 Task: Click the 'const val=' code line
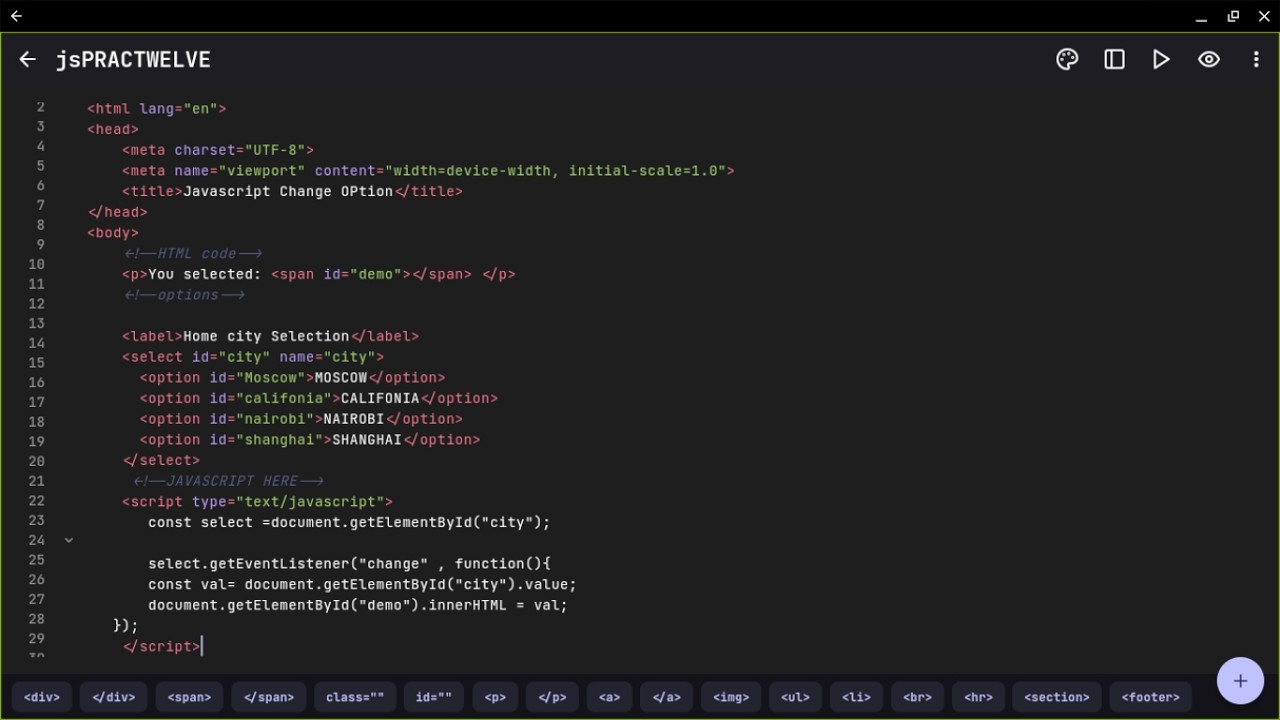(x=362, y=584)
